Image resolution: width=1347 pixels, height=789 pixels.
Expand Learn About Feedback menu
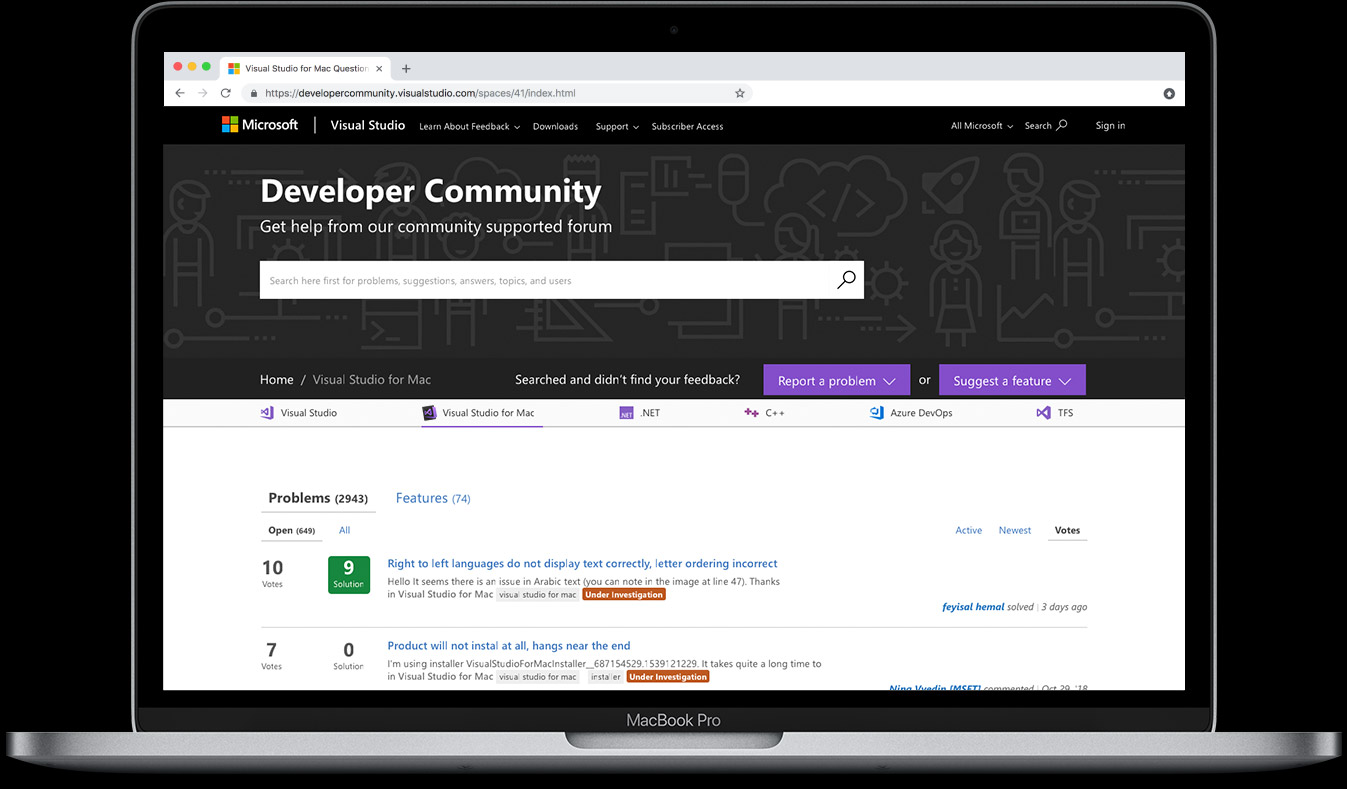(470, 126)
